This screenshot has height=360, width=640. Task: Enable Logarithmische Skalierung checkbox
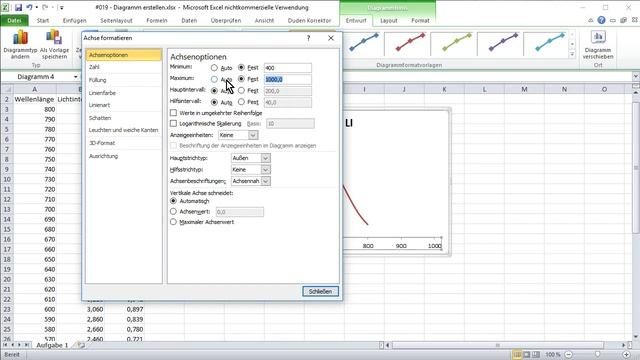[173, 123]
